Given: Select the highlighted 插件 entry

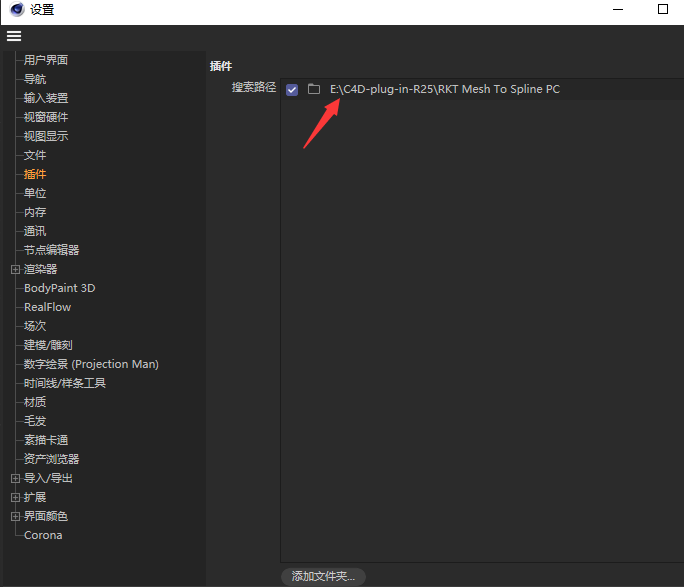Looking at the screenshot, I should [35, 174].
